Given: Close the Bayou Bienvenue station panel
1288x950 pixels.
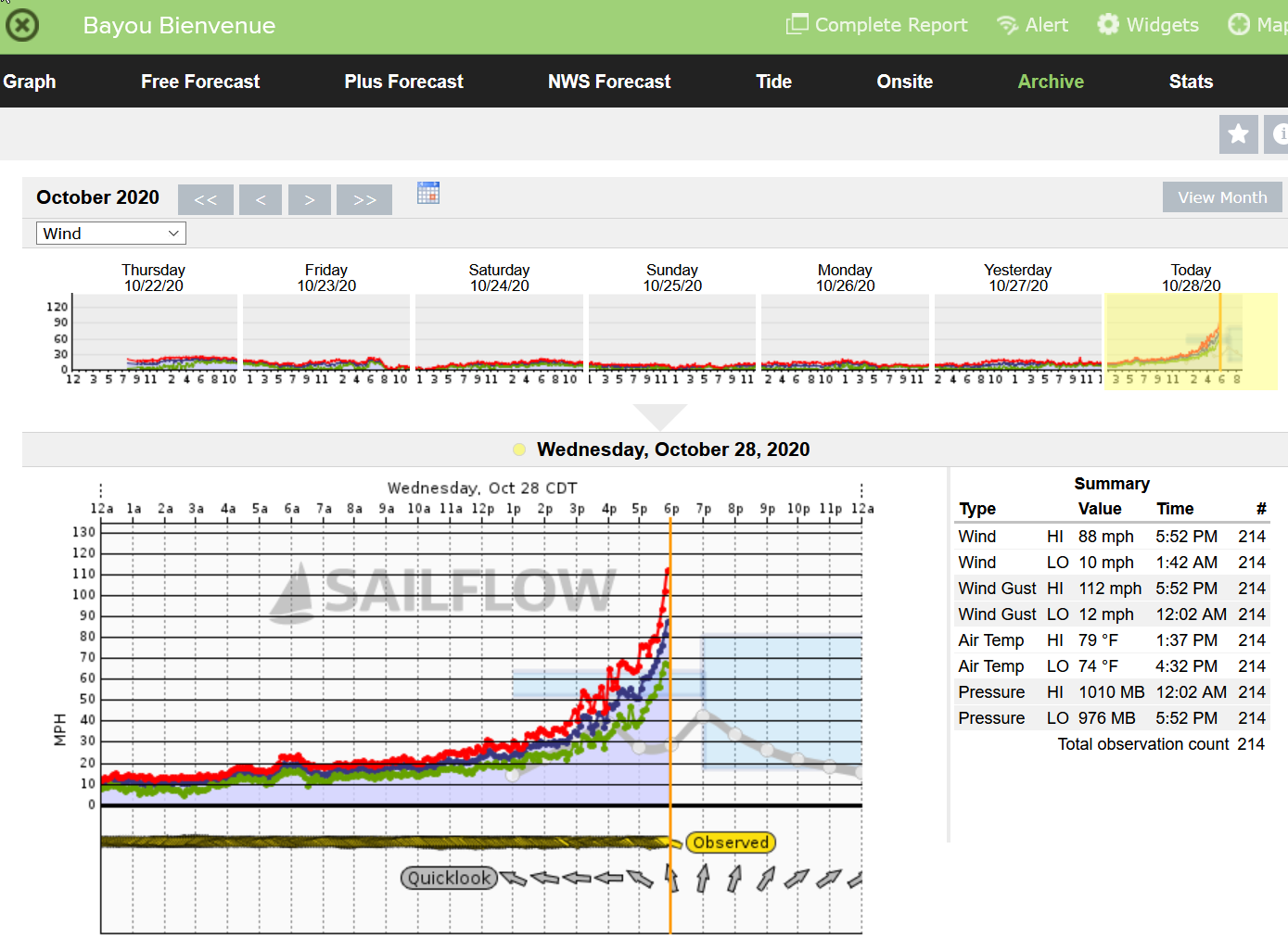Looking at the screenshot, I should click(x=22, y=25).
